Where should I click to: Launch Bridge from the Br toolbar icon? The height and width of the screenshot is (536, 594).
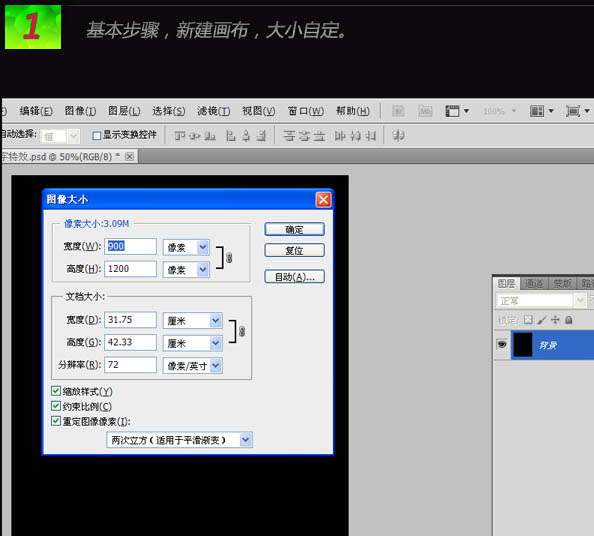(398, 111)
